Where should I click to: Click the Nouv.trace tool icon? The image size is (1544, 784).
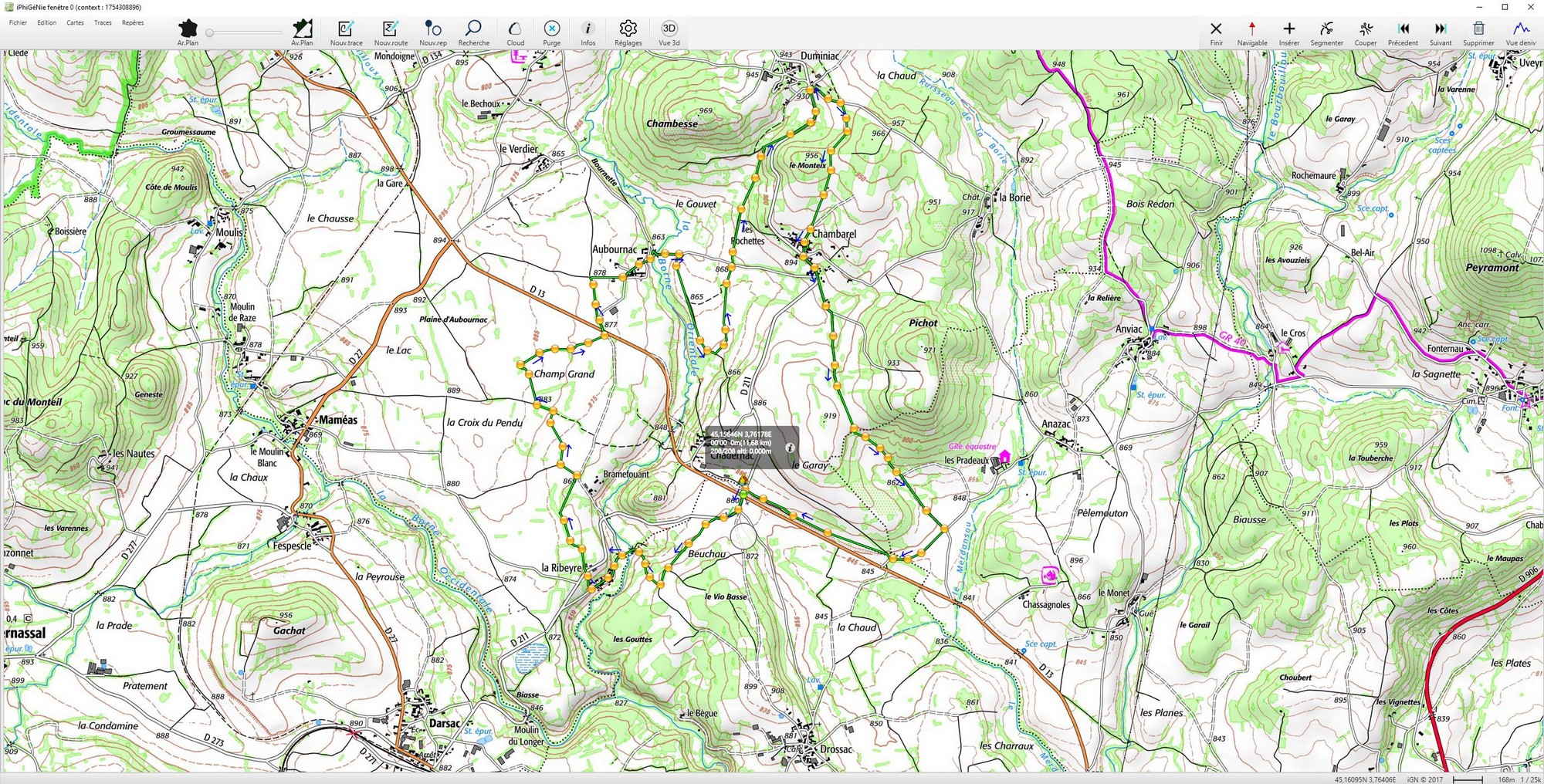coord(346,32)
